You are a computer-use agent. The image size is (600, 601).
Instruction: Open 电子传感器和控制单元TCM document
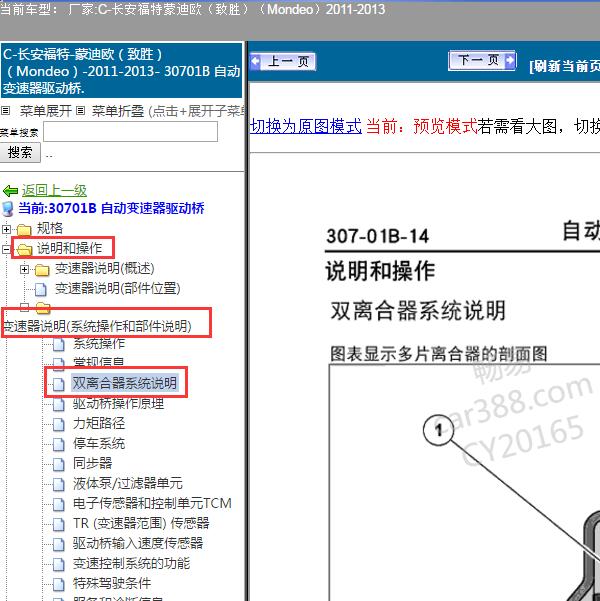(152, 503)
